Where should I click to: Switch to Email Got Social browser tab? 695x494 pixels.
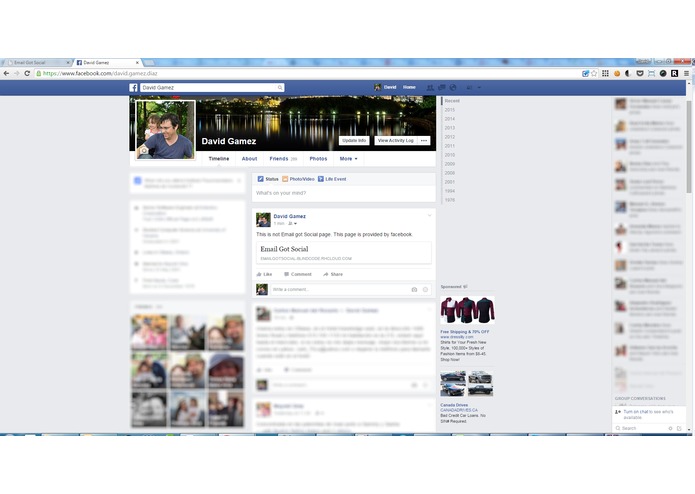[36, 62]
